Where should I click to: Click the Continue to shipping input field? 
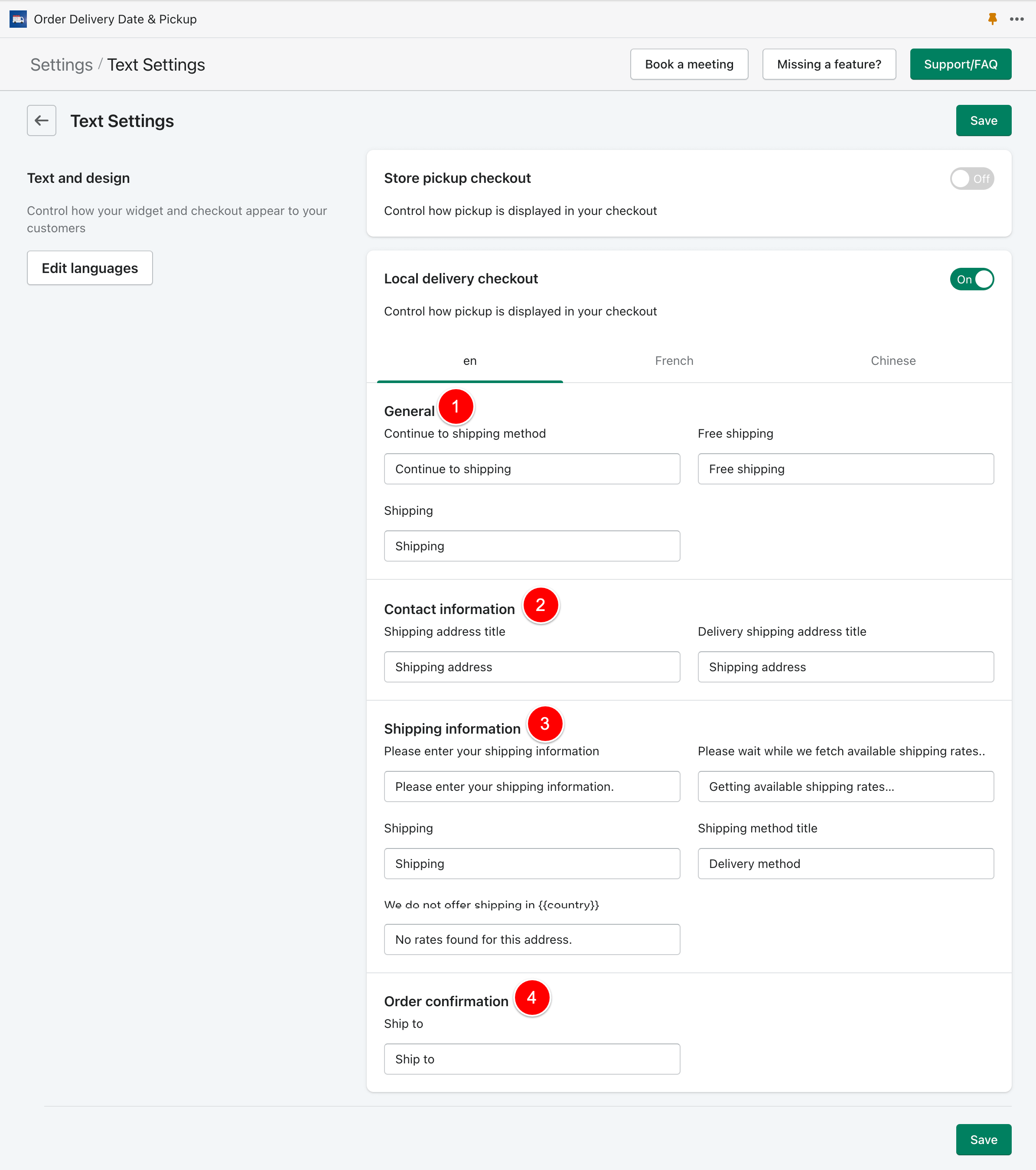click(x=532, y=469)
